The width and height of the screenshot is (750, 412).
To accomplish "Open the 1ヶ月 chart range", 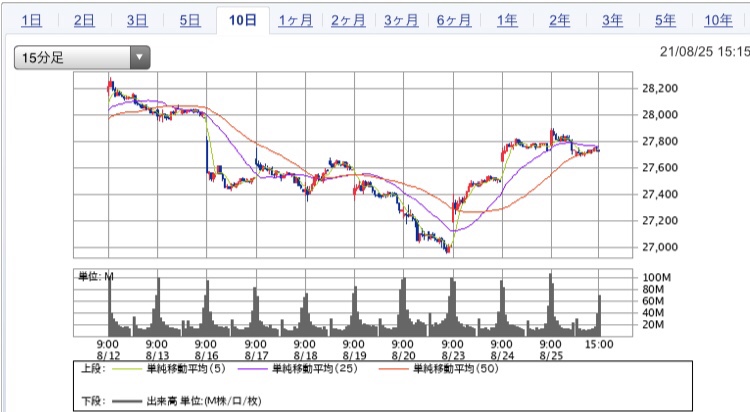I will point(296,21).
